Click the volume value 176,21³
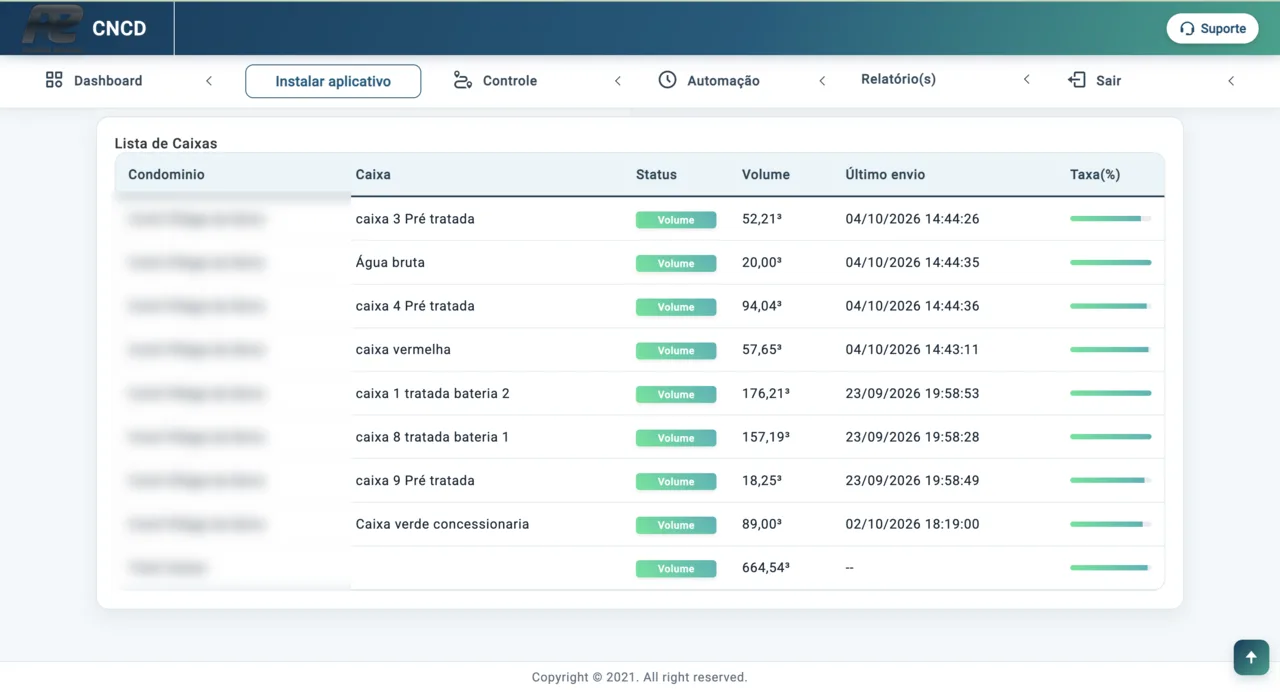1280x693 pixels. pyautogui.click(x=766, y=393)
